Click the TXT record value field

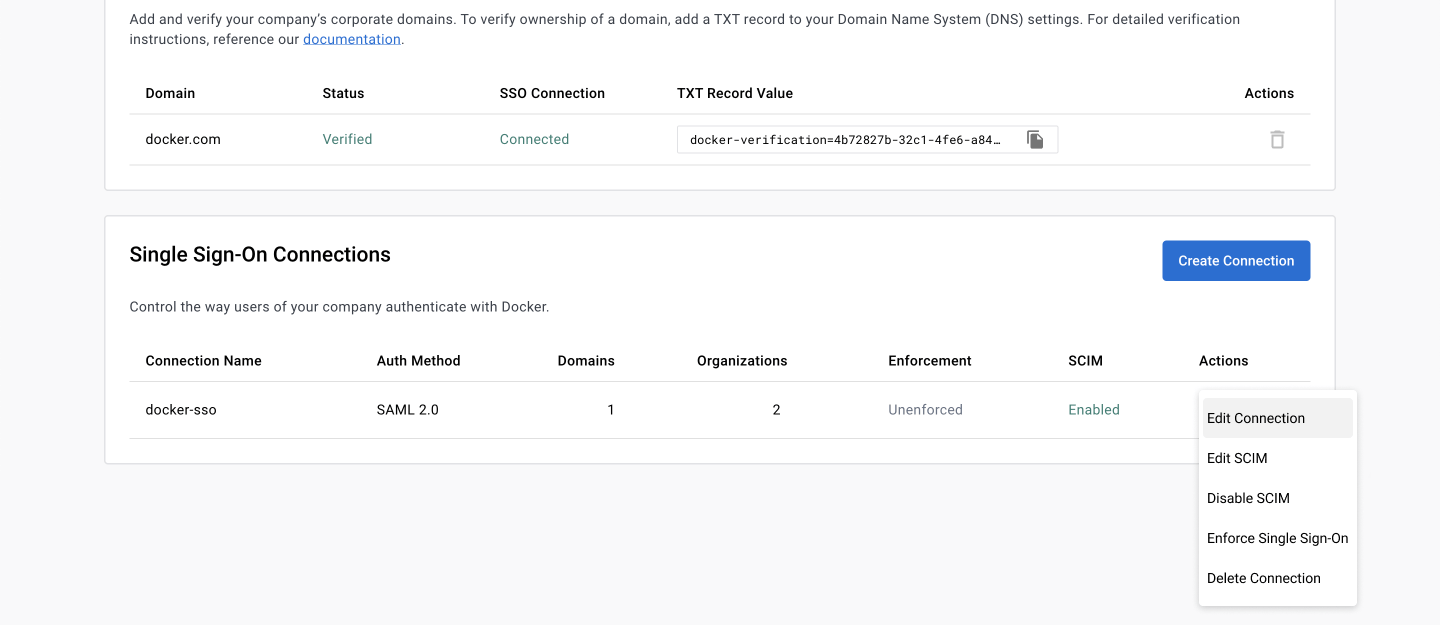[x=867, y=140]
